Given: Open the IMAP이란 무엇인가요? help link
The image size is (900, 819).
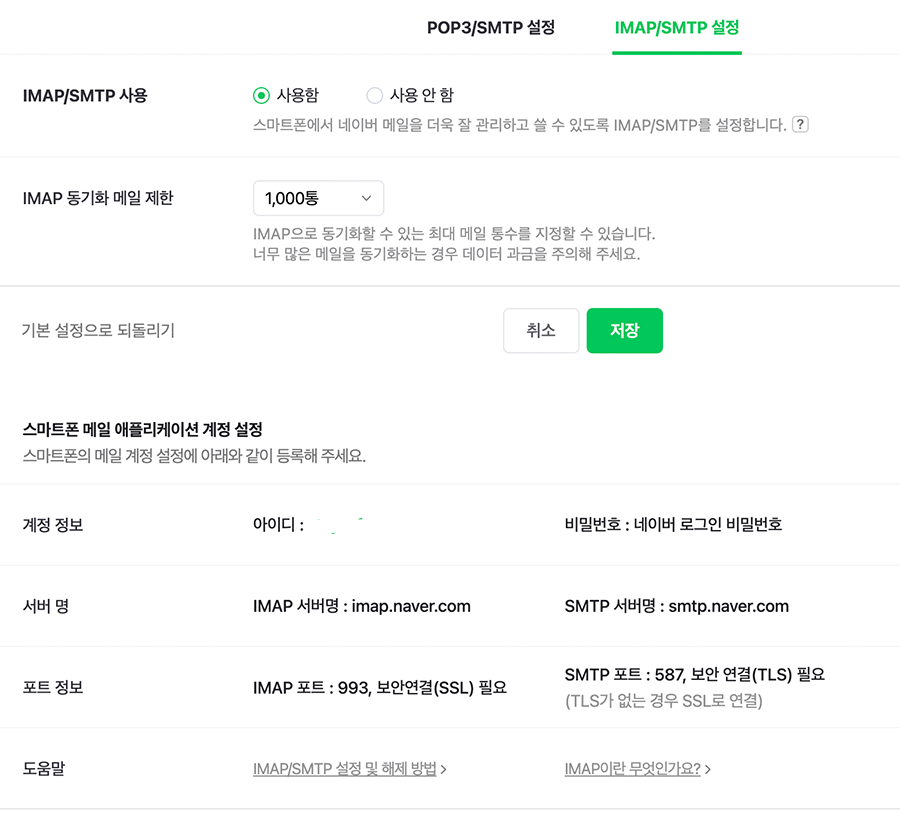Looking at the screenshot, I should click(x=632, y=769).
